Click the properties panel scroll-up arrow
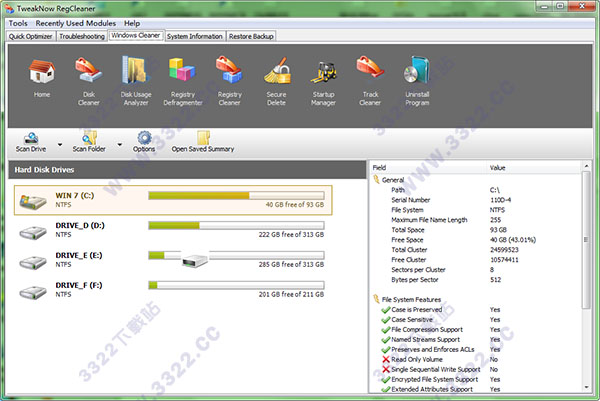 tap(586, 166)
